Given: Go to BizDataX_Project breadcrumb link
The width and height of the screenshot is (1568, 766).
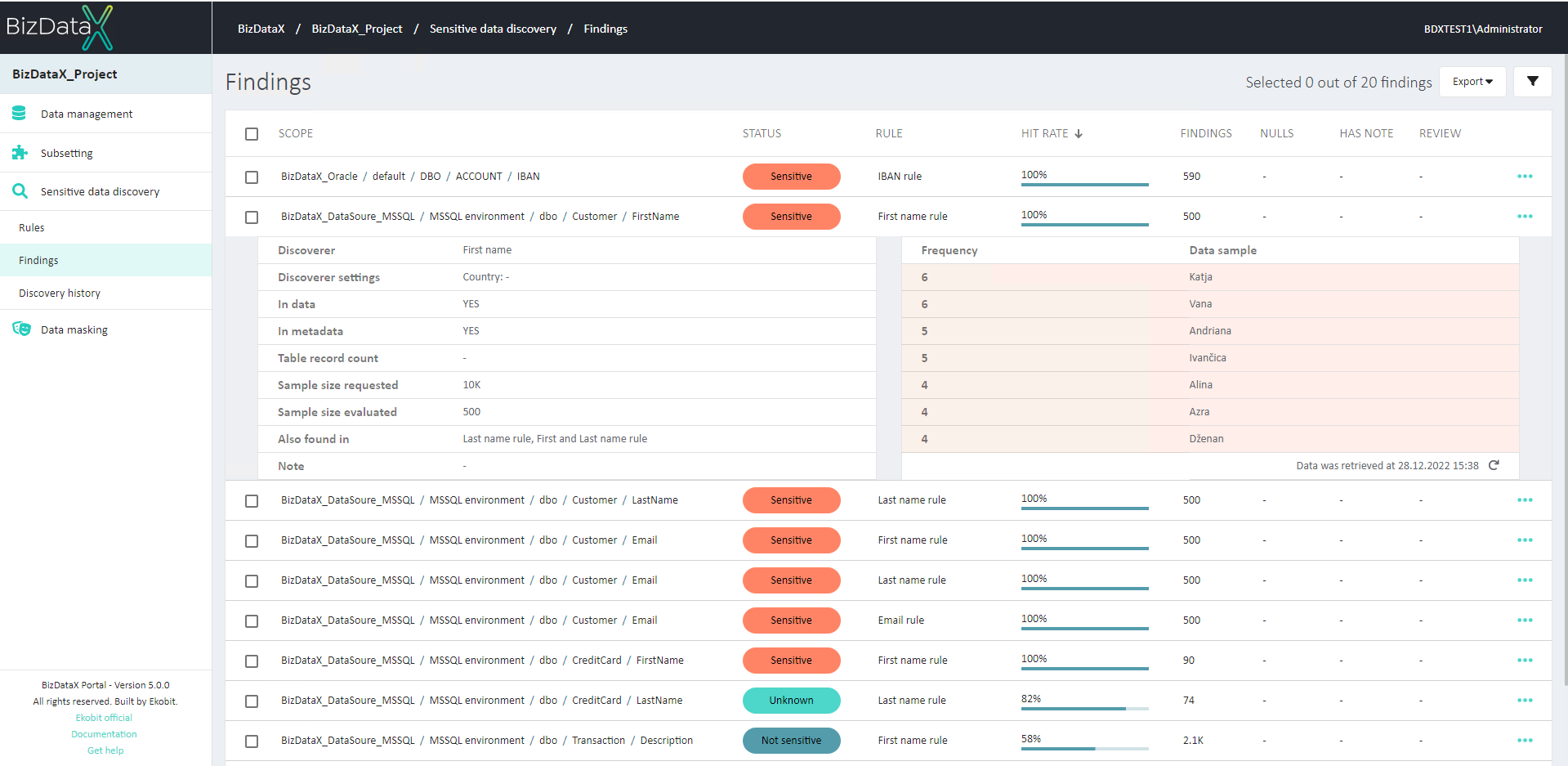Looking at the screenshot, I should point(357,29).
